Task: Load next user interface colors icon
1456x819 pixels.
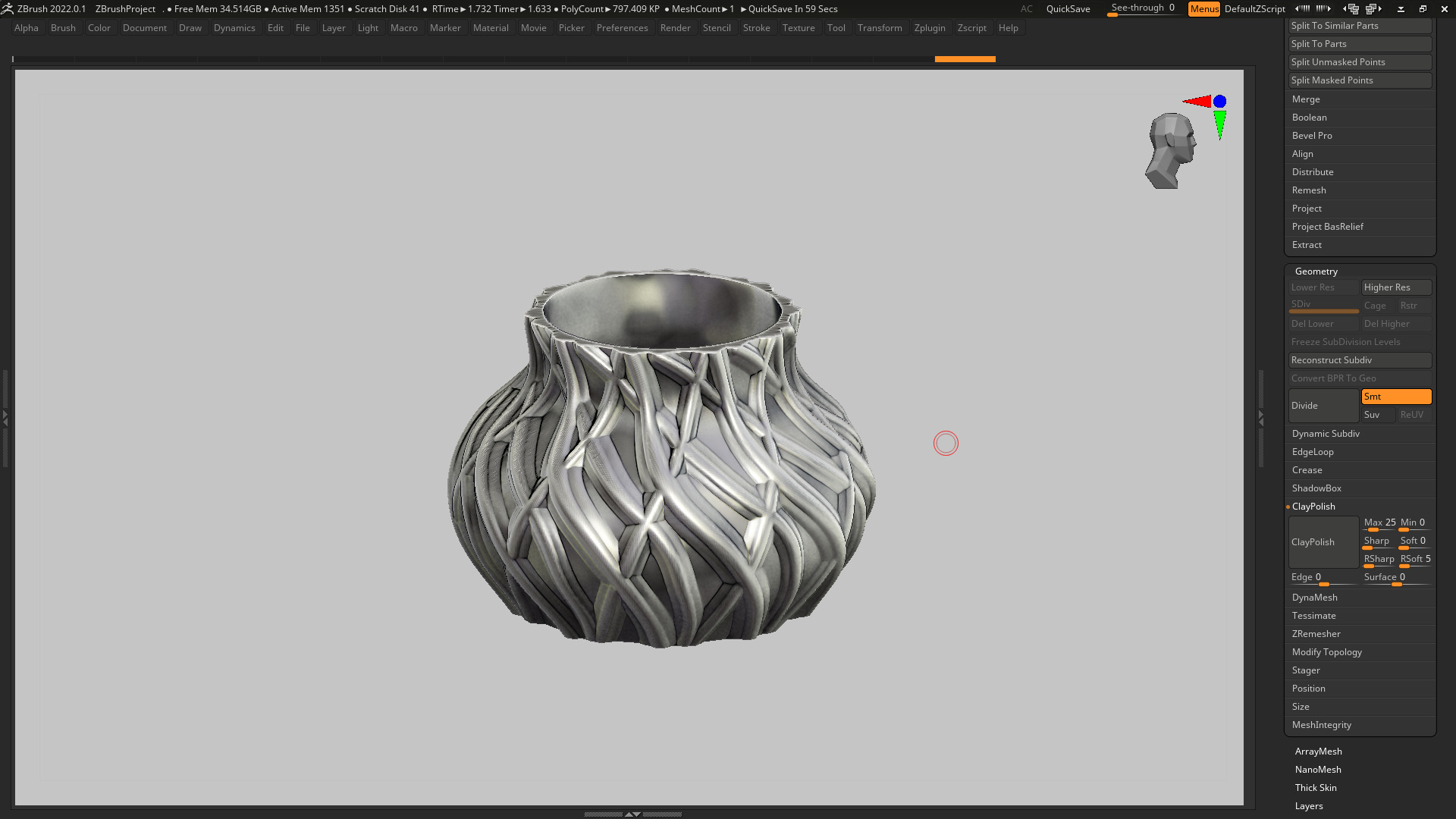Action: tap(1323, 8)
